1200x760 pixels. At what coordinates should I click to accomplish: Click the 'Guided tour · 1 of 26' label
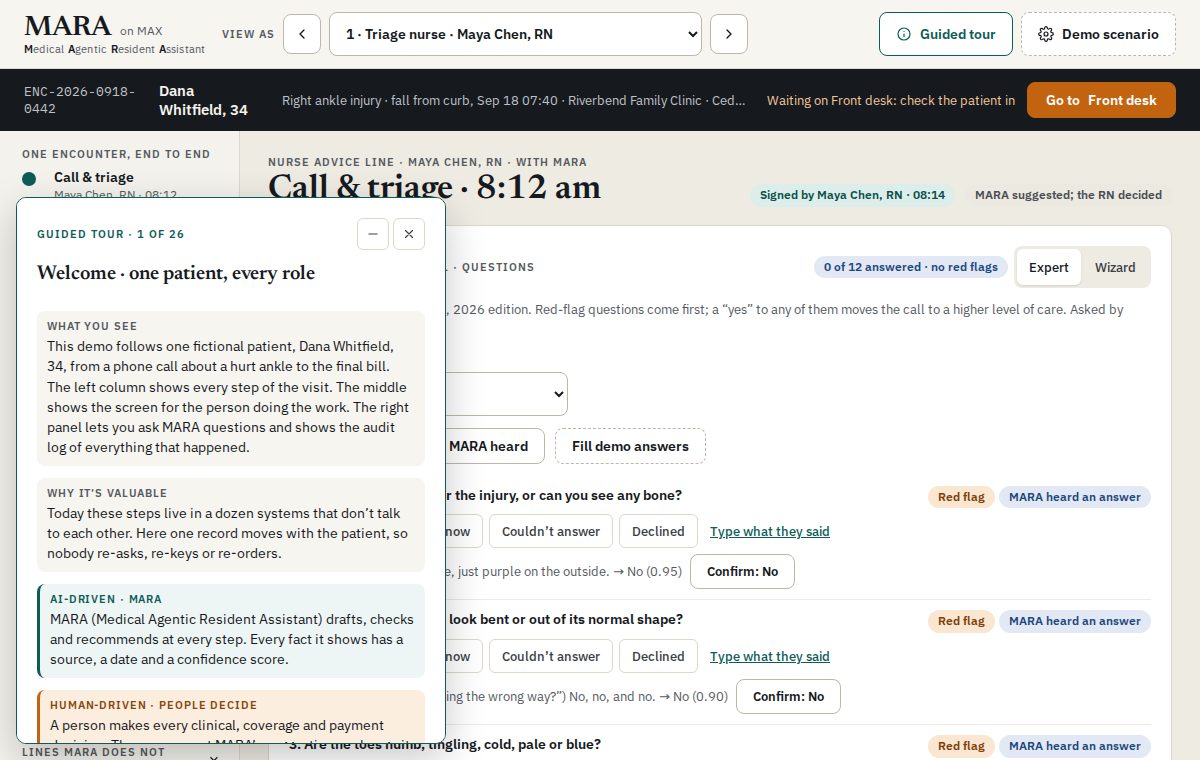coord(111,234)
